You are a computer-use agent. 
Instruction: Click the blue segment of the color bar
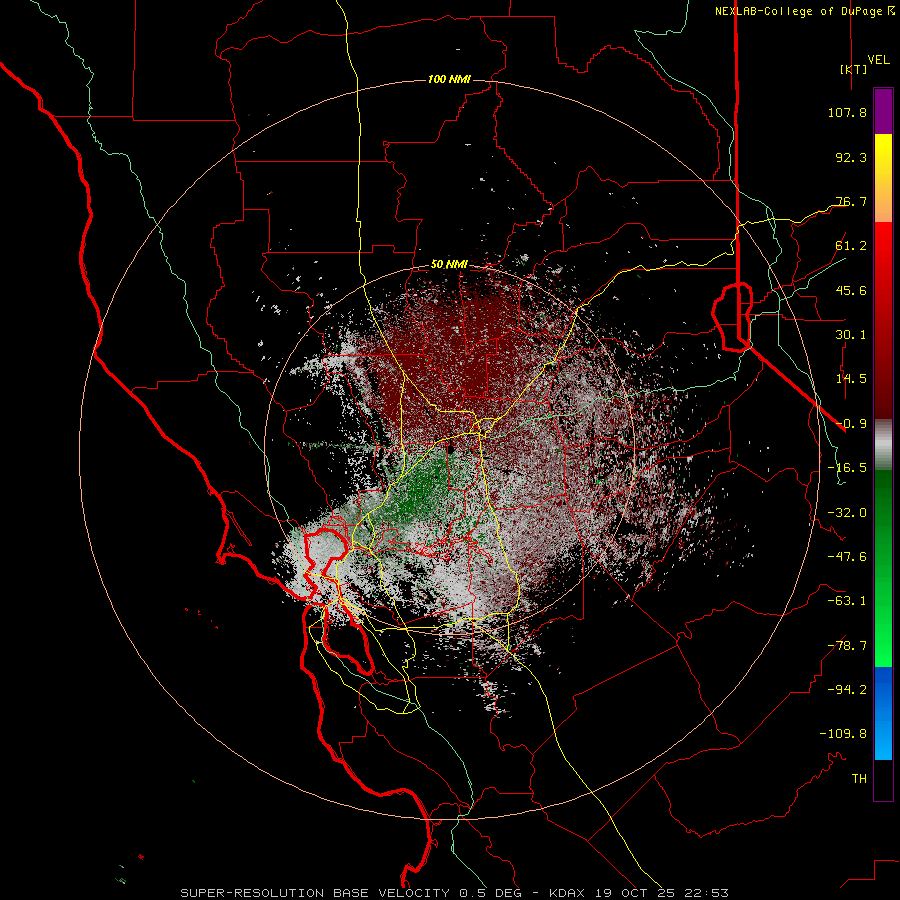pyautogui.click(x=883, y=713)
